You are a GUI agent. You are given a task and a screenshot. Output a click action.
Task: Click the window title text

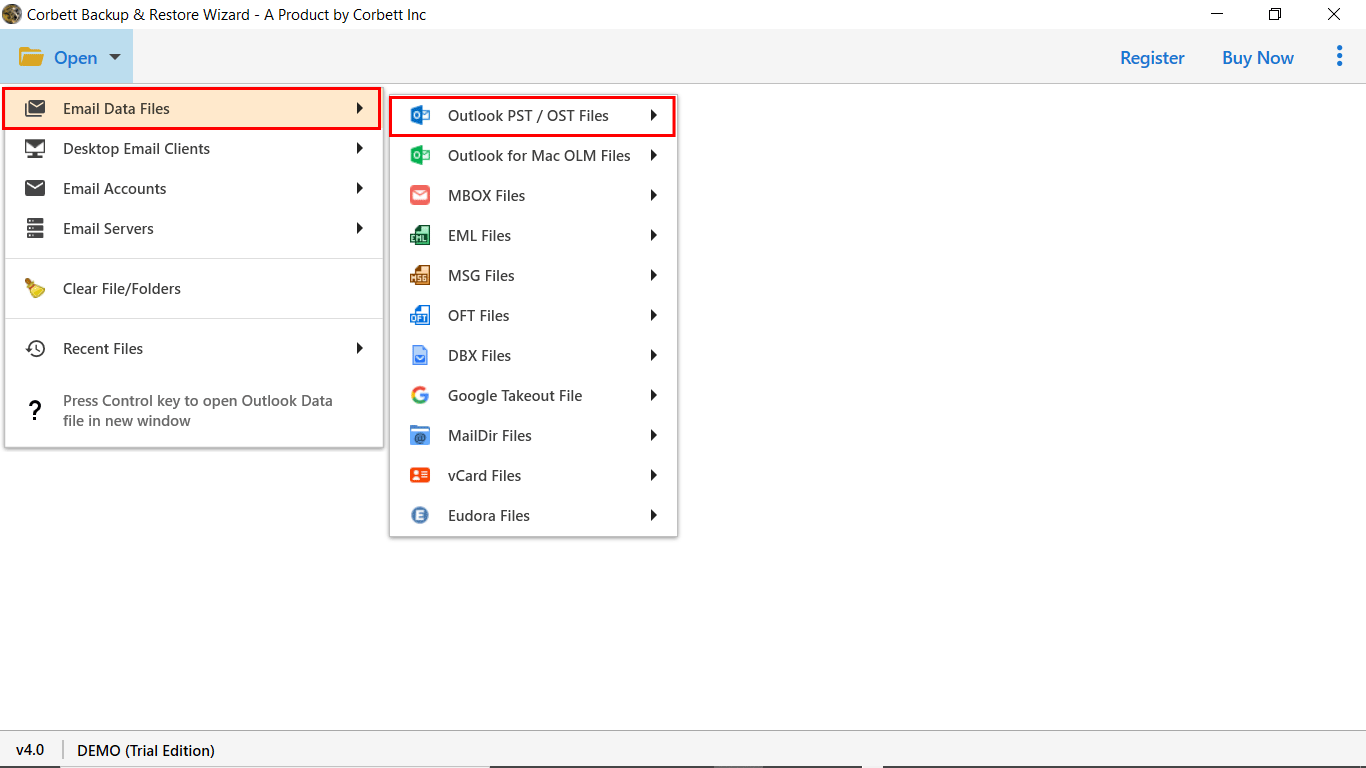coord(227,15)
